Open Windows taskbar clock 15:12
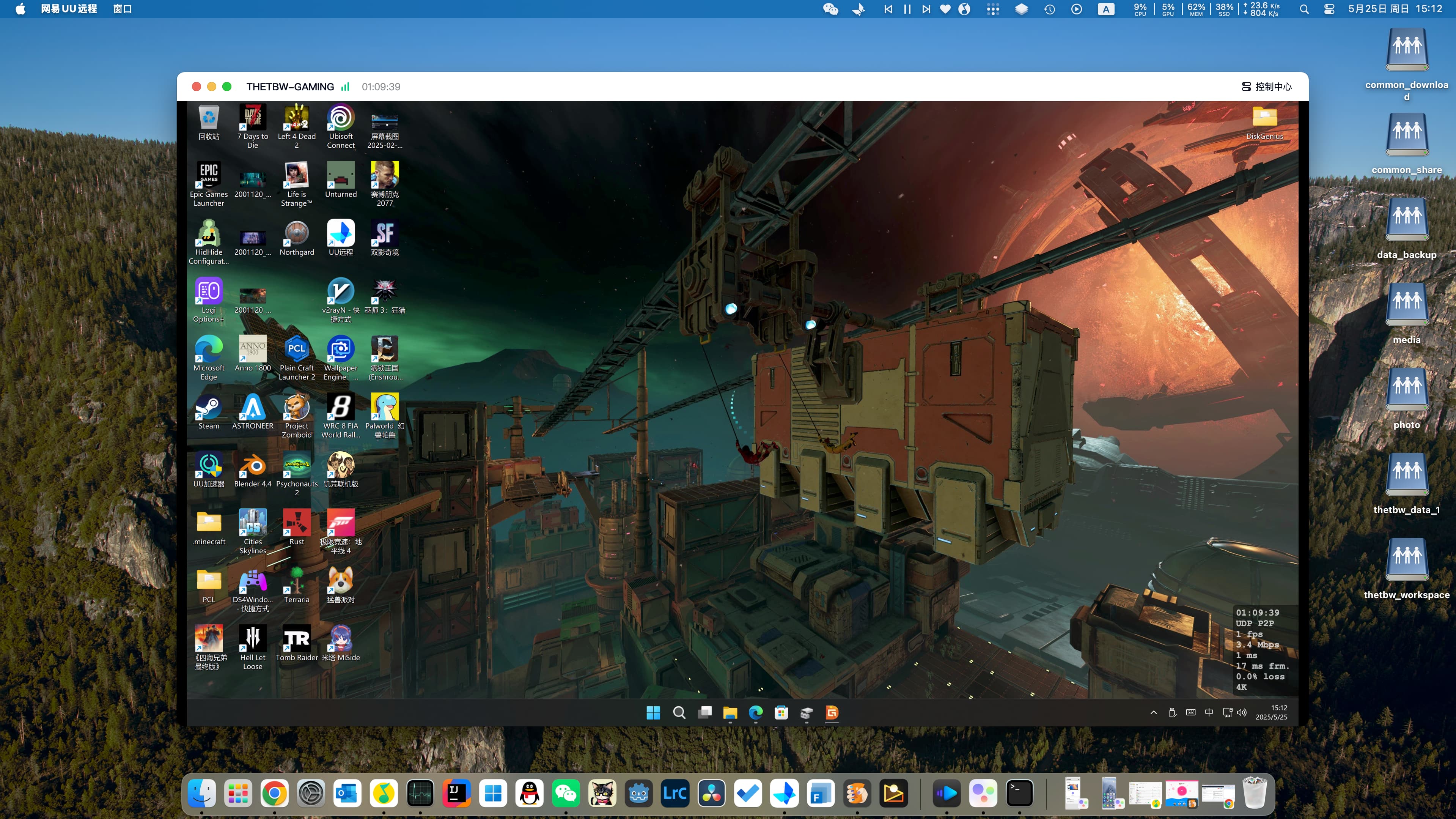The height and width of the screenshot is (819, 1456). (x=1271, y=713)
